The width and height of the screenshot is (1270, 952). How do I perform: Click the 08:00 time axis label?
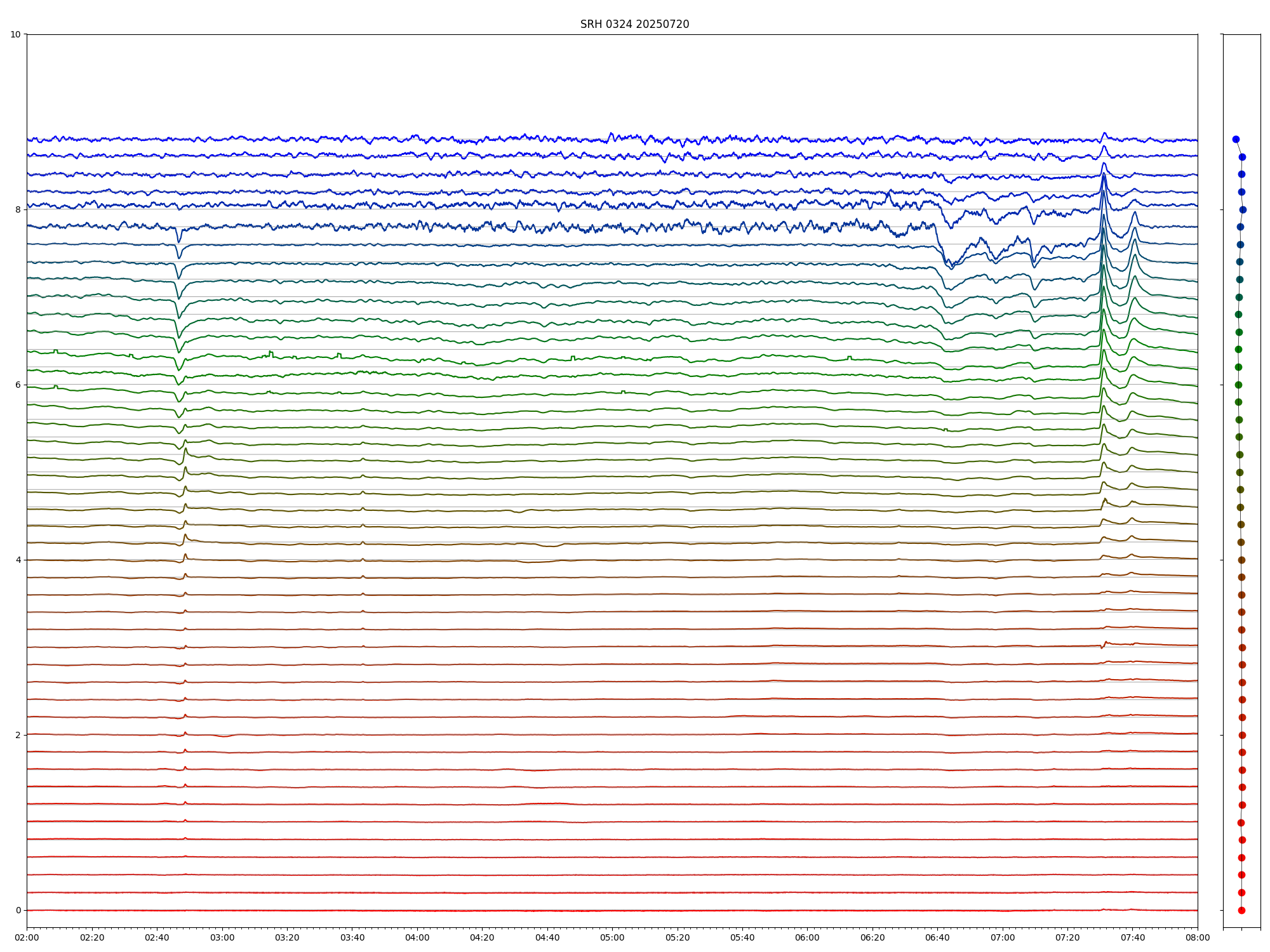pos(1198,937)
